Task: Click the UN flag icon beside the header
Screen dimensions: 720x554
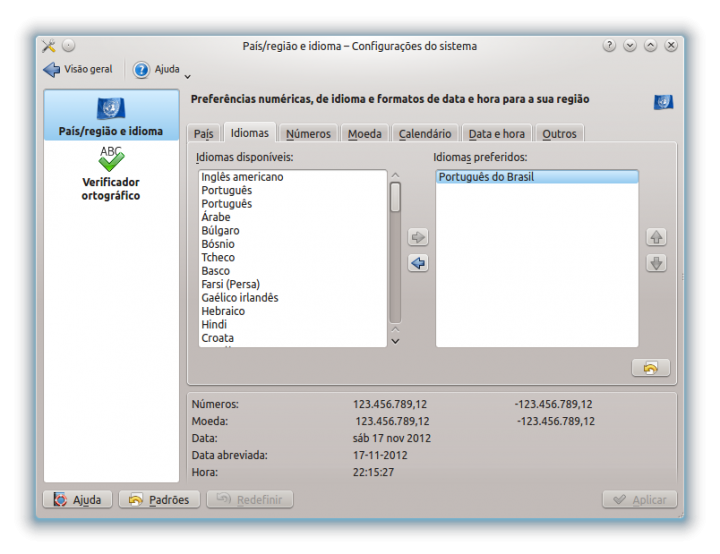Action: point(663,102)
